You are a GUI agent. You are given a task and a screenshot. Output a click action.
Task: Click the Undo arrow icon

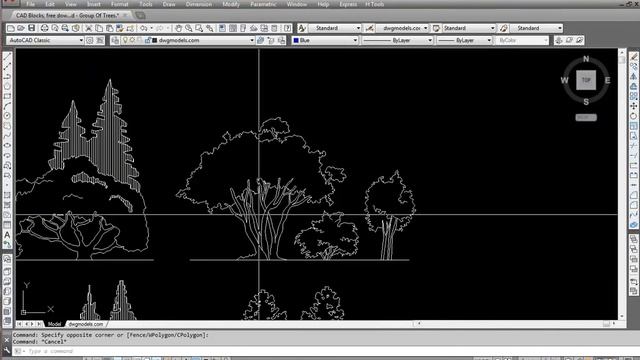(144, 28)
